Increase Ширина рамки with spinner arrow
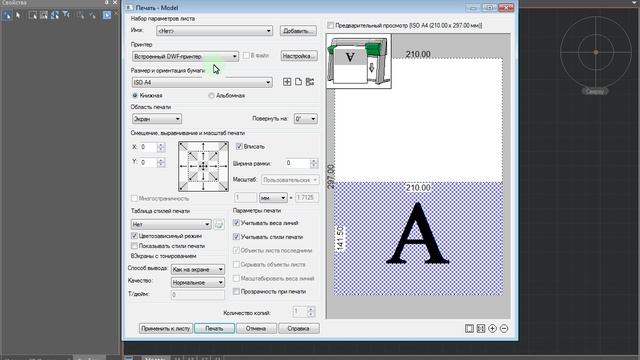Screen dimensions: 640x360 tap(313, 161)
